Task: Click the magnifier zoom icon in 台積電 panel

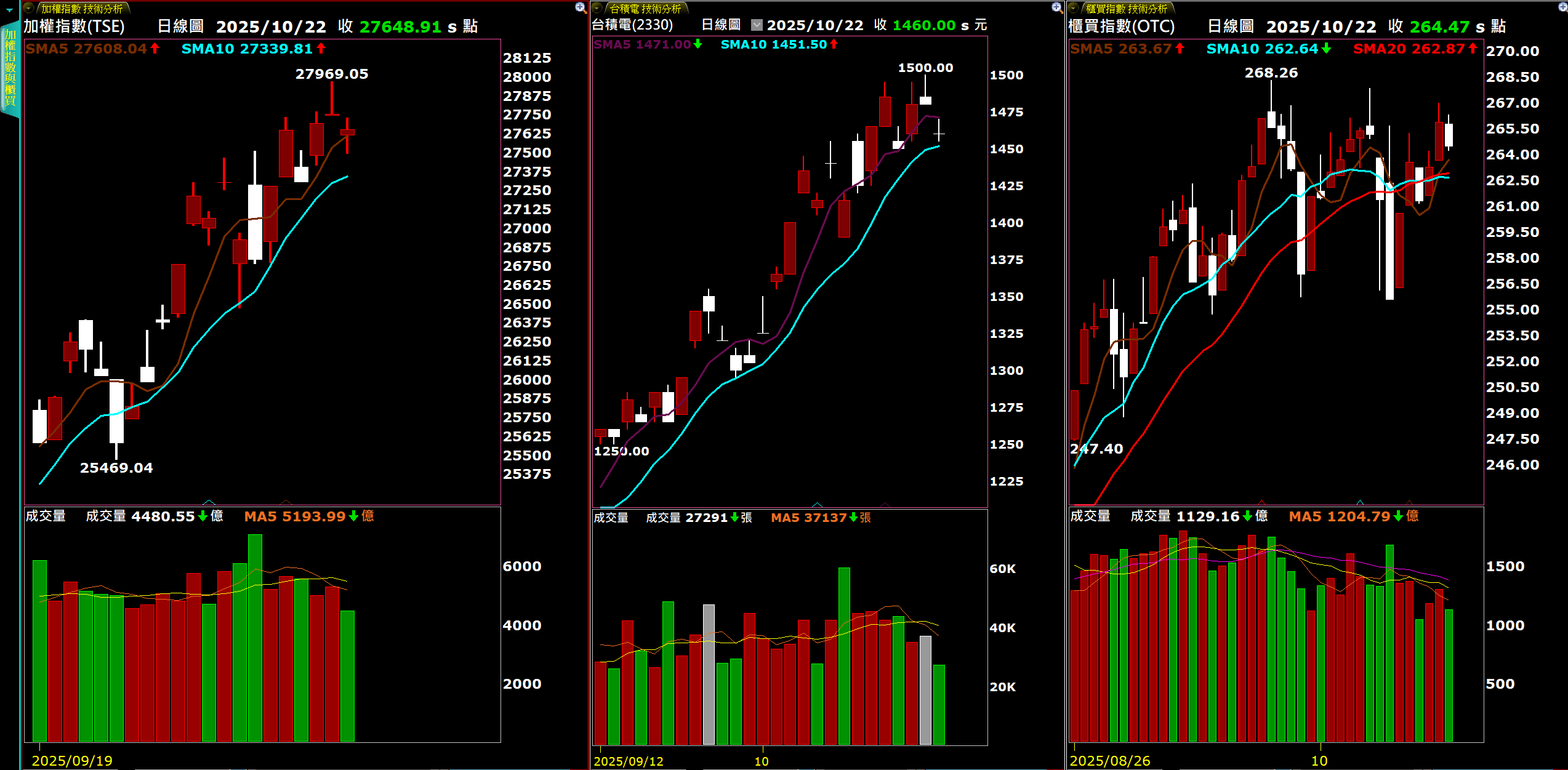Action: click(x=1056, y=7)
